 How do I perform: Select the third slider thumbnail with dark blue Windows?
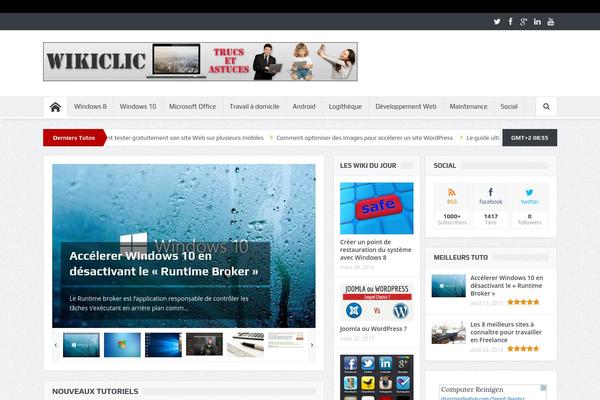pos(163,345)
